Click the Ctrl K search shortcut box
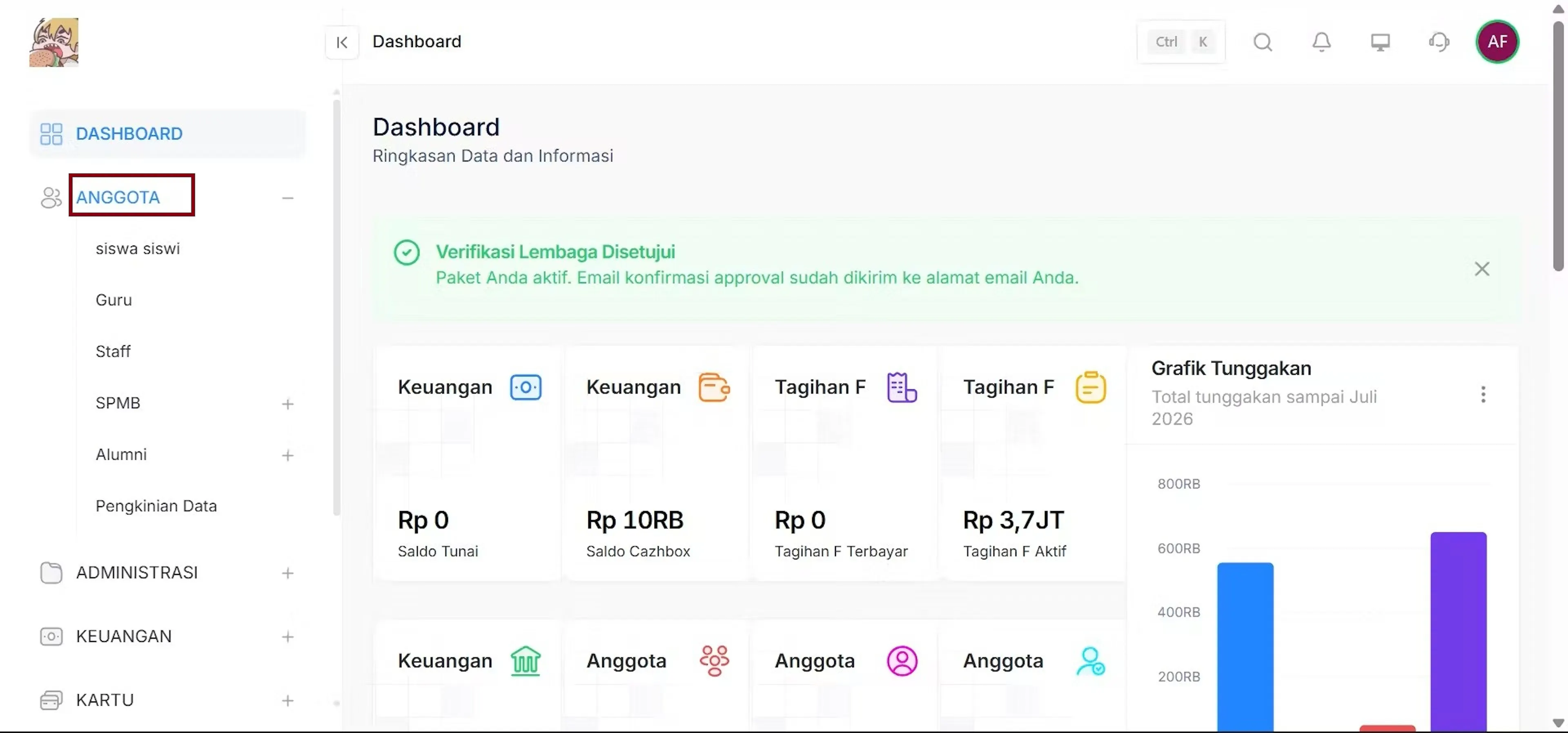1568x733 pixels. (1180, 42)
